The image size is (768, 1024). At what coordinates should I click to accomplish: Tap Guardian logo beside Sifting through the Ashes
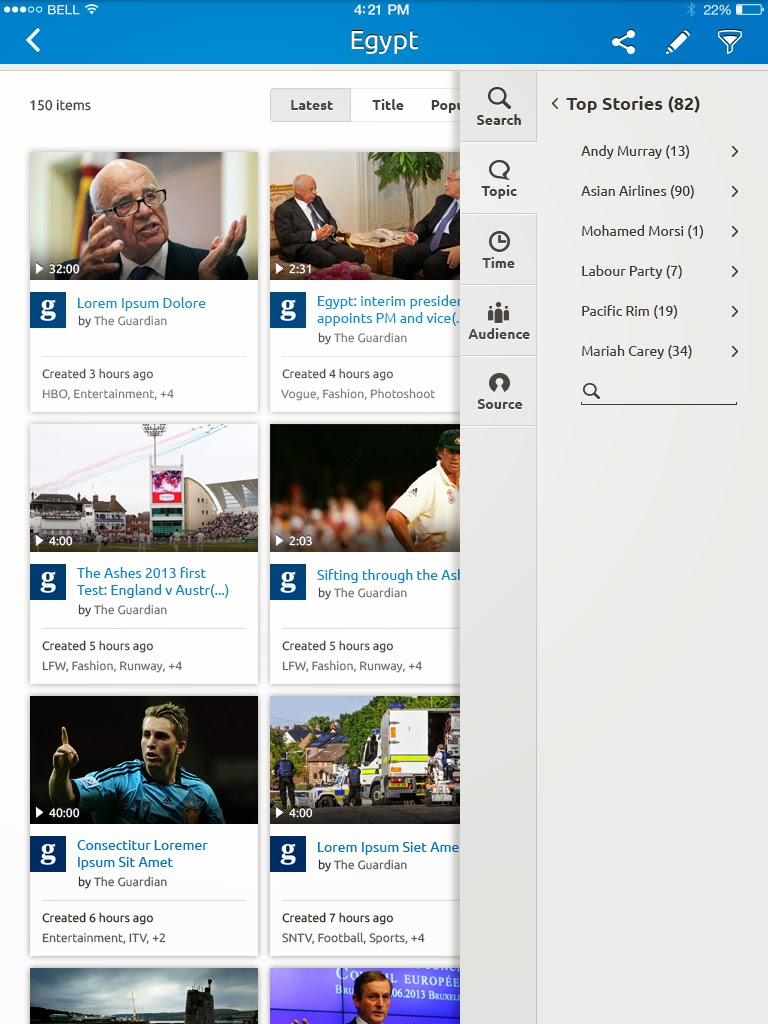(x=288, y=581)
